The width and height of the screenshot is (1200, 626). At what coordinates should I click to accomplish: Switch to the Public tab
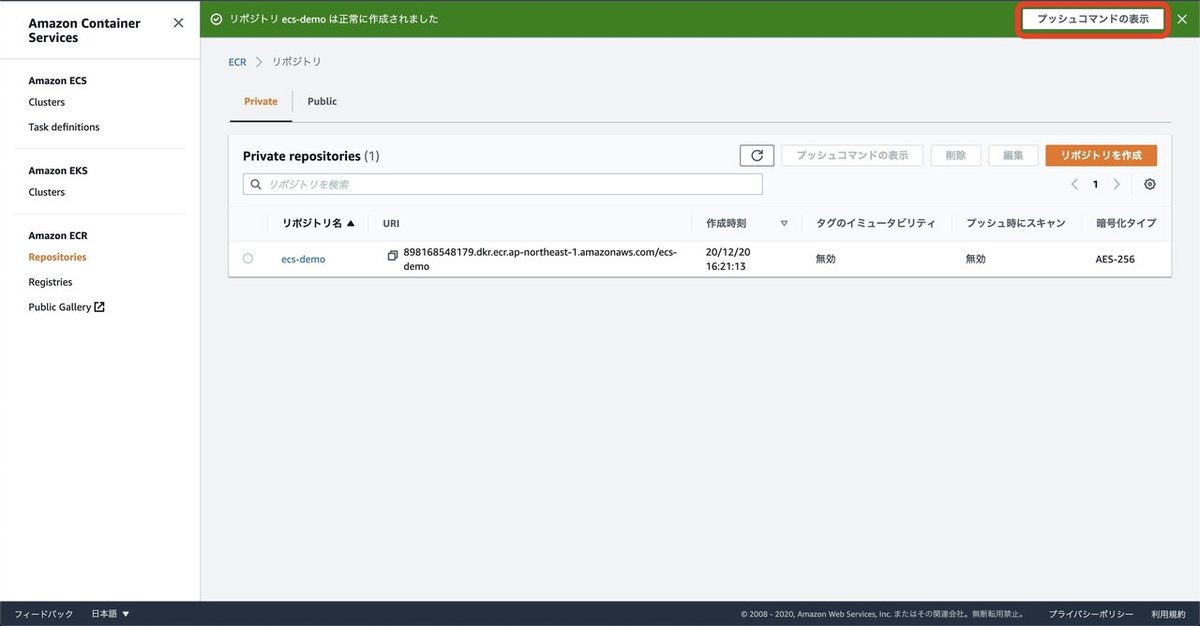pos(322,101)
